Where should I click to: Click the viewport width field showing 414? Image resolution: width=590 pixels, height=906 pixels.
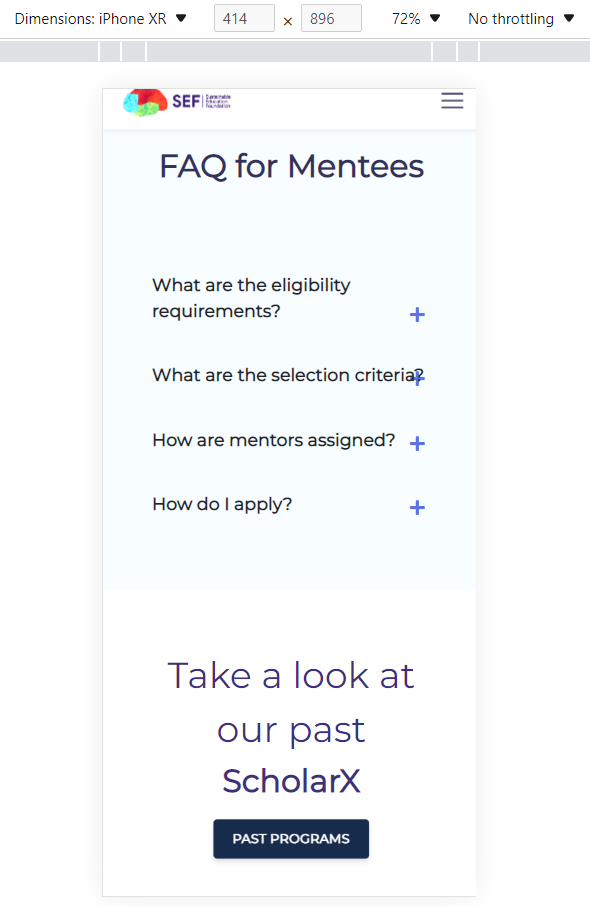pyautogui.click(x=244, y=18)
